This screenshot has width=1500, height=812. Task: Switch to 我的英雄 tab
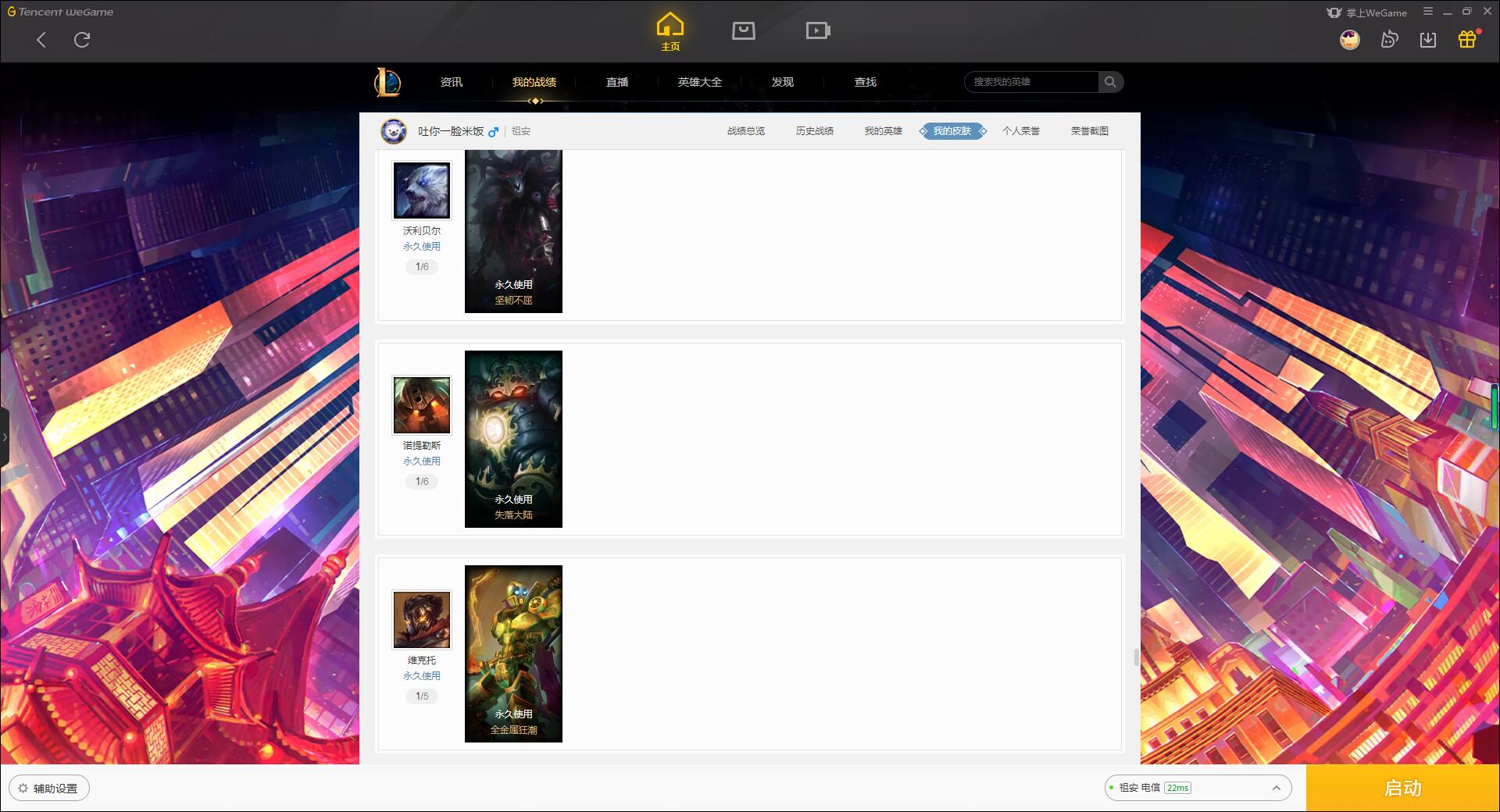(x=884, y=131)
